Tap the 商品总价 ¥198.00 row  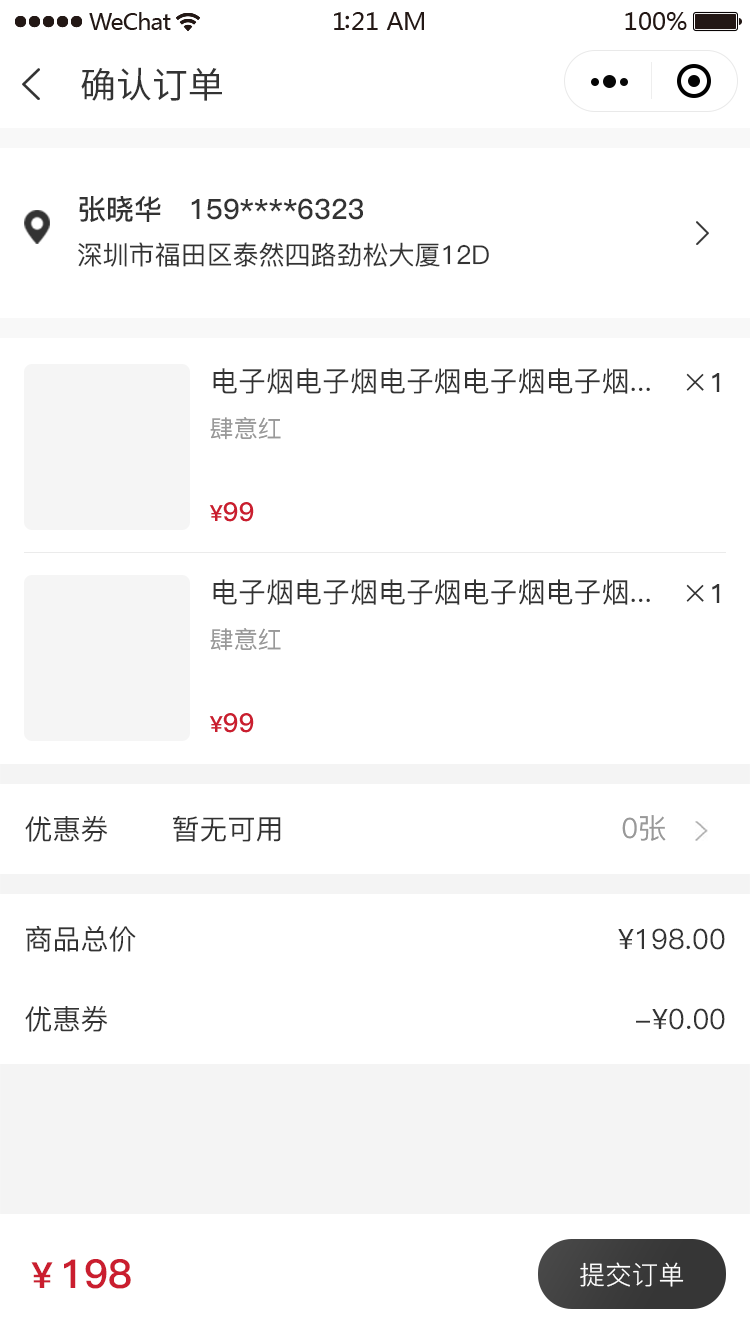pyautogui.click(x=375, y=939)
